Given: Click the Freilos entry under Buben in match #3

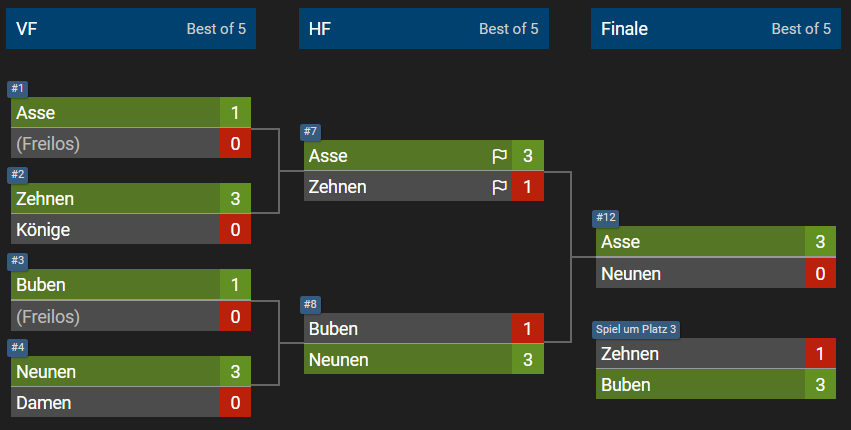Looking at the screenshot, I should click(x=116, y=316).
